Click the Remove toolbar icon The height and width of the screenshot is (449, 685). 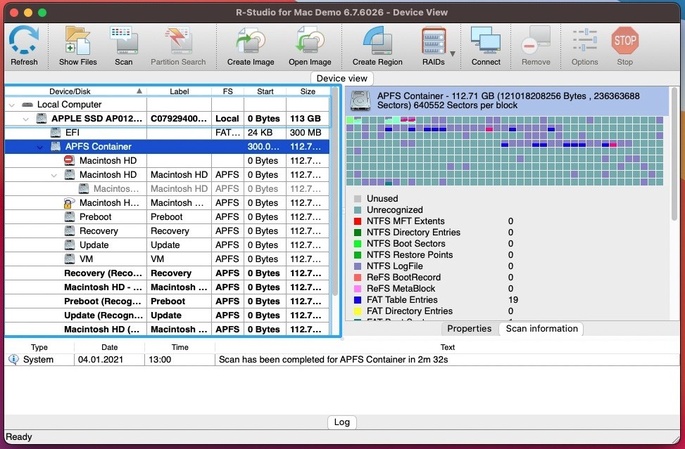pyautogui.click(x=536, y=40)
